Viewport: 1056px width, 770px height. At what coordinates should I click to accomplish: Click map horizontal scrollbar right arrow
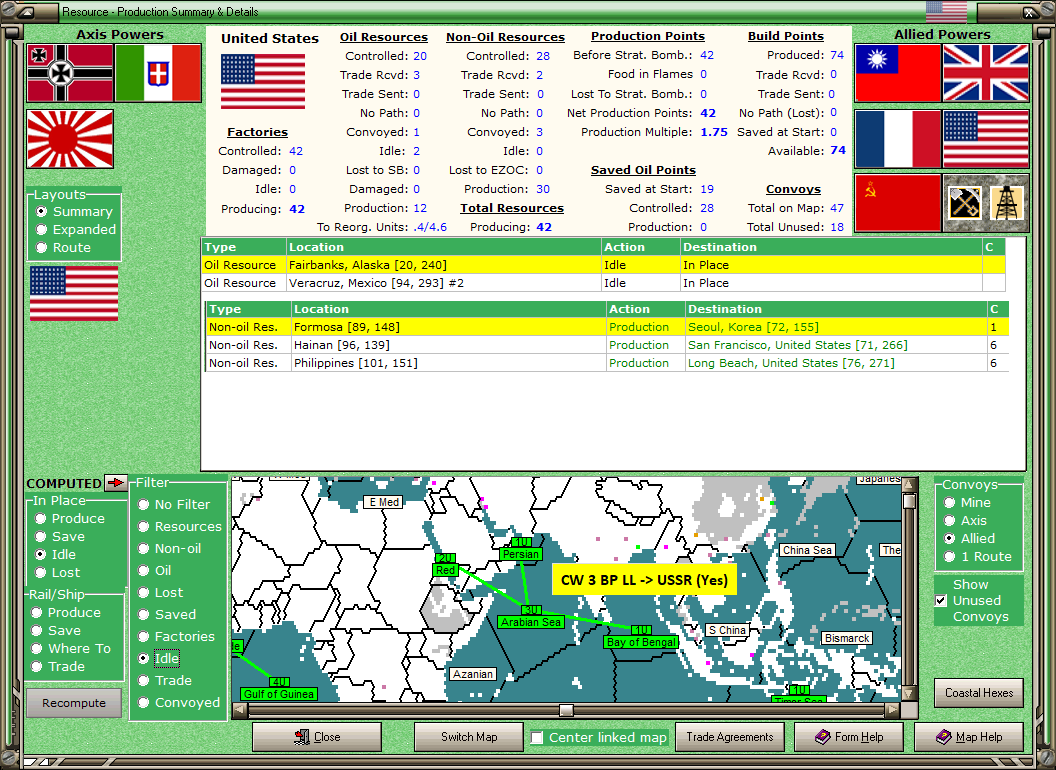click(x=892, y=710)
